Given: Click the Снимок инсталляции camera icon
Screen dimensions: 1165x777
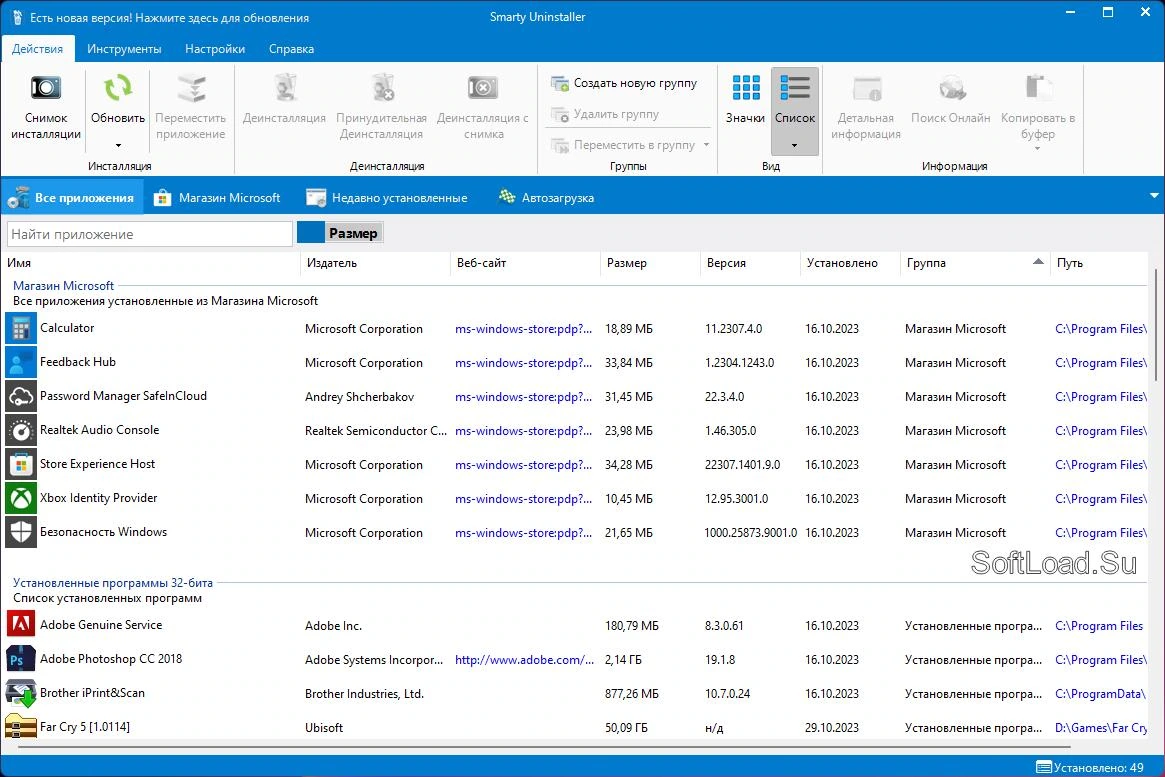Looking at the screenshot, I should click(x=45, y=88).
